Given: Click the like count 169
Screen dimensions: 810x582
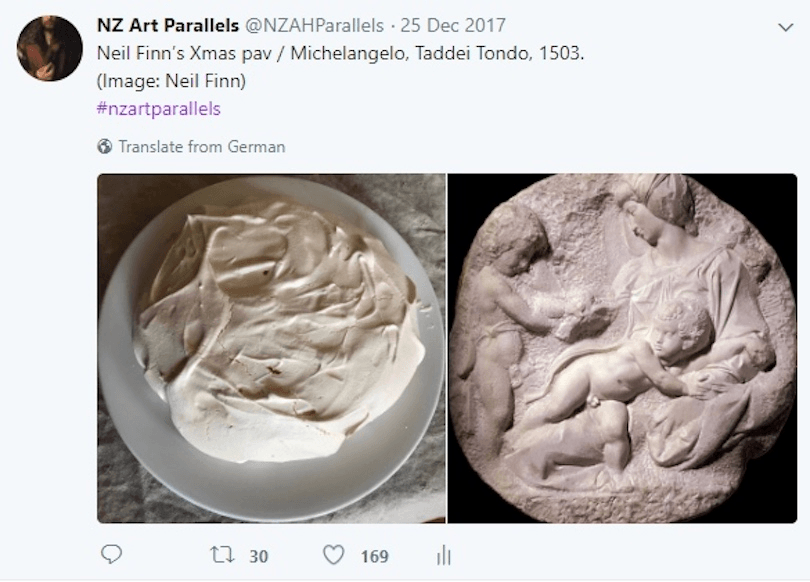Looking at the screenshot, I should pos(374,556).
